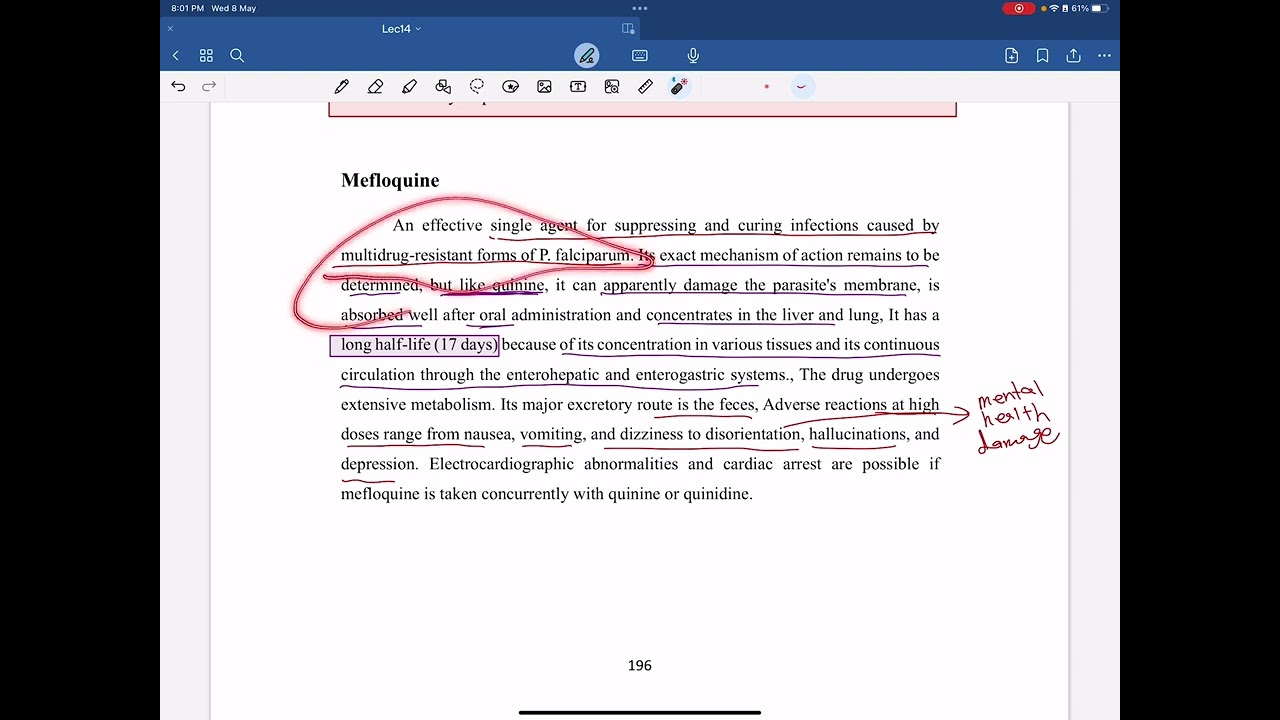Select the Laser pointer tool
This screenshot has width=1280, height=720.
tap(679, 87)
